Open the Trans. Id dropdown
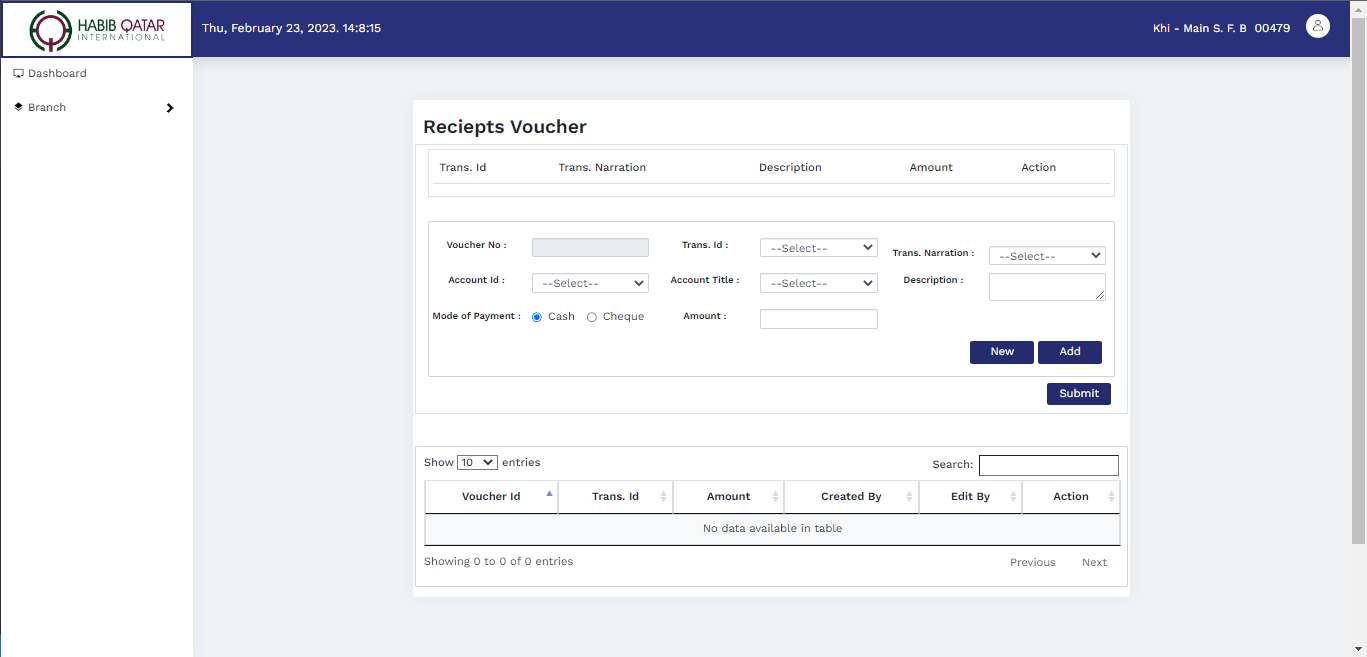1367x657 pixels. pyautogui.click(x=818, y=248)
